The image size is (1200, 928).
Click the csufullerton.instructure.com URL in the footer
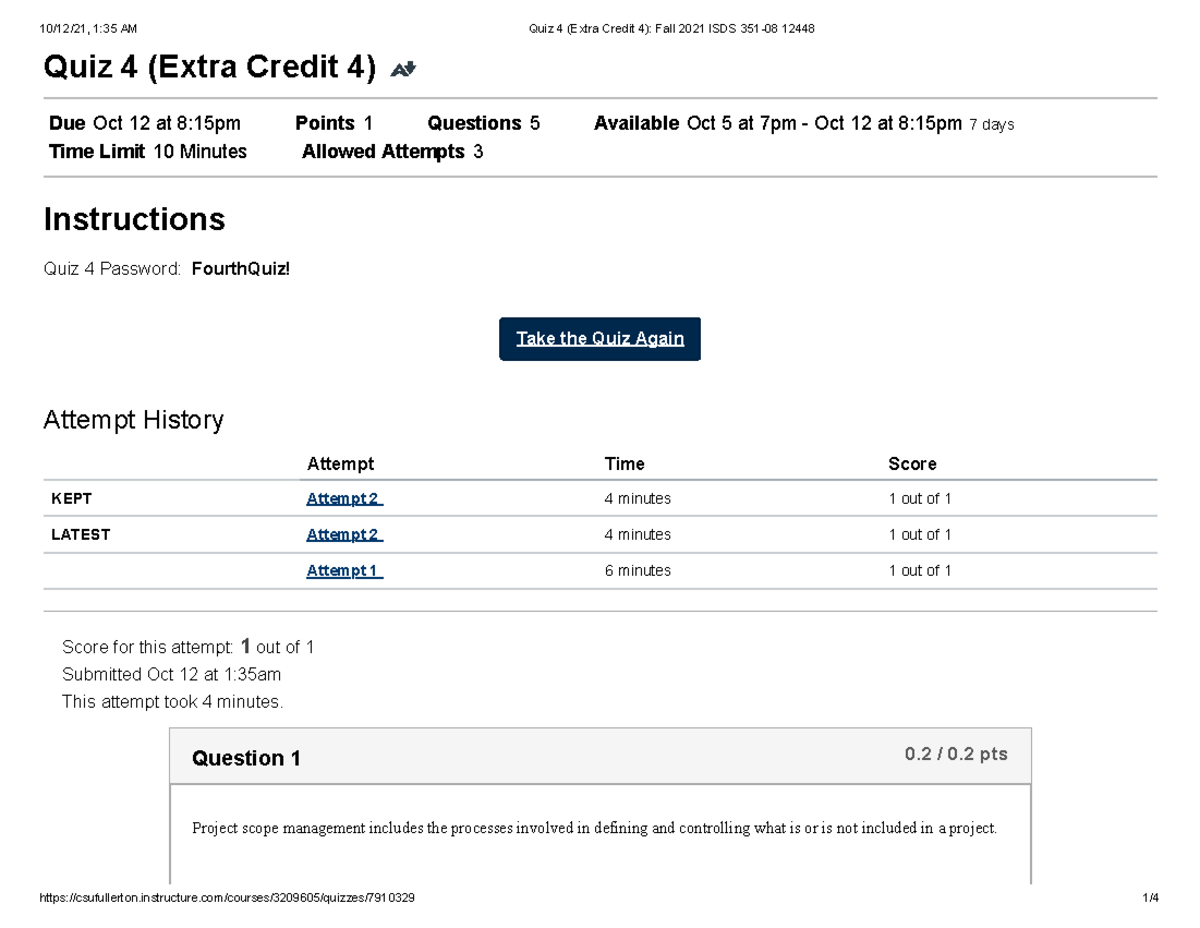pos(227,897)
